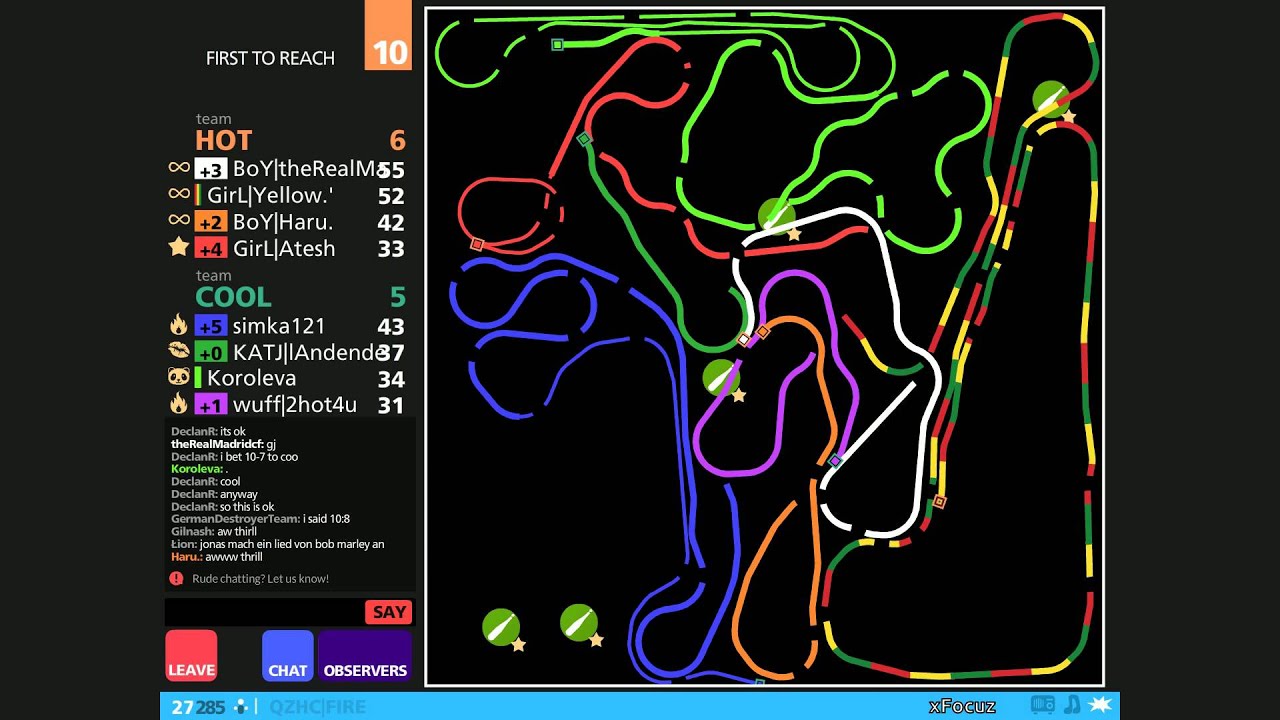The image size is (1280, 720).
Task: Click the purple +1 score badge
Action: point(211,404)
